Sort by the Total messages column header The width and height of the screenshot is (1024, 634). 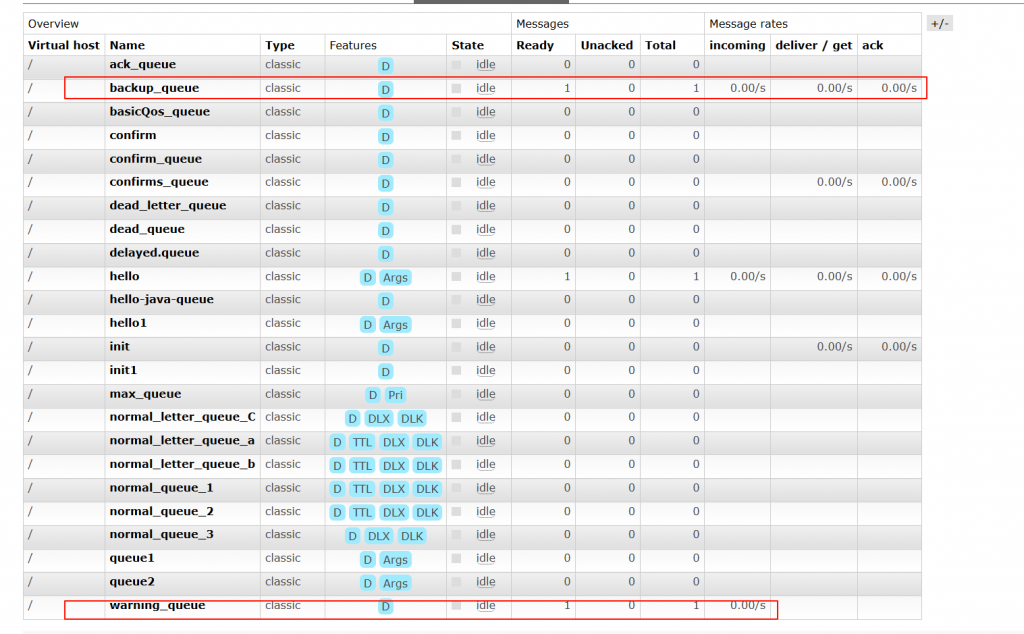660,45
